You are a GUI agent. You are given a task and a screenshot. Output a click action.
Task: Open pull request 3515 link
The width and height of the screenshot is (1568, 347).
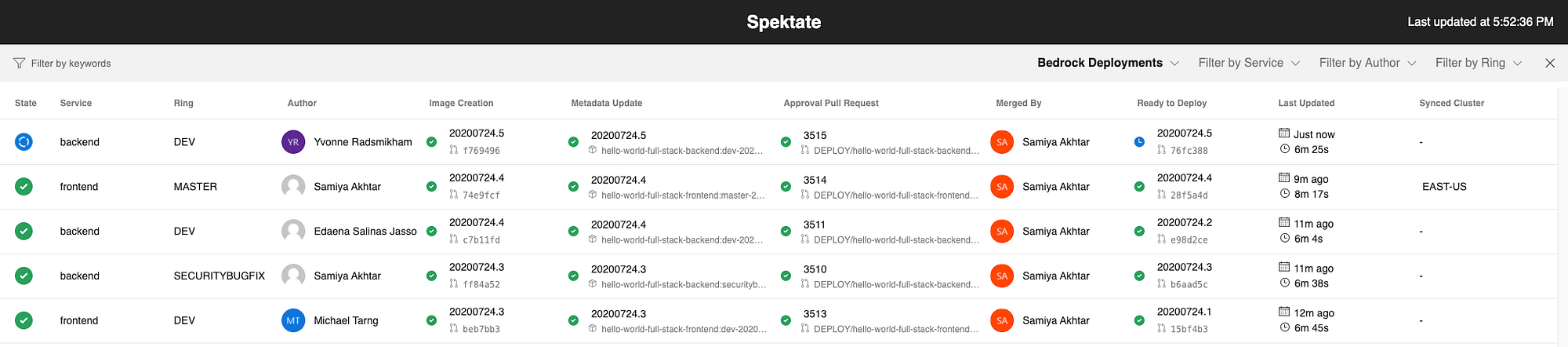click(x=815, y=135)
